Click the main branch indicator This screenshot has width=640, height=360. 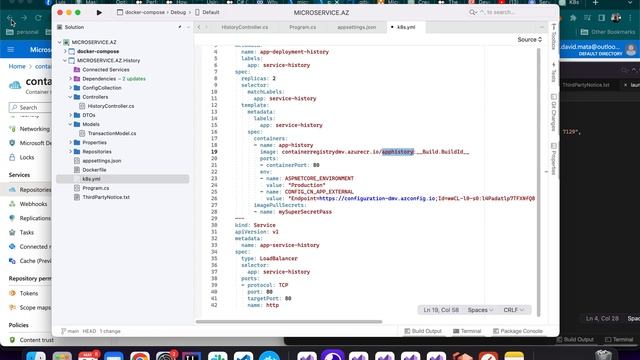coord(70,331)
